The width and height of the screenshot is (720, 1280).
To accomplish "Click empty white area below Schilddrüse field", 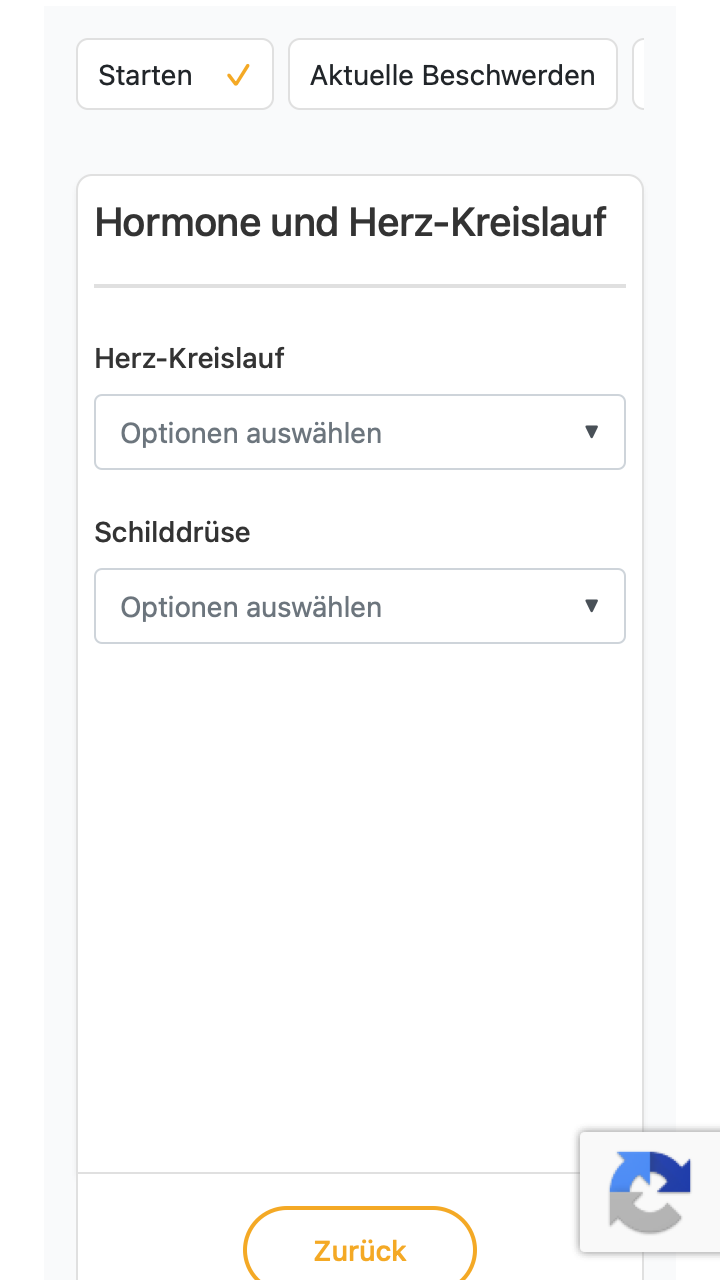I will pos(360,900).
